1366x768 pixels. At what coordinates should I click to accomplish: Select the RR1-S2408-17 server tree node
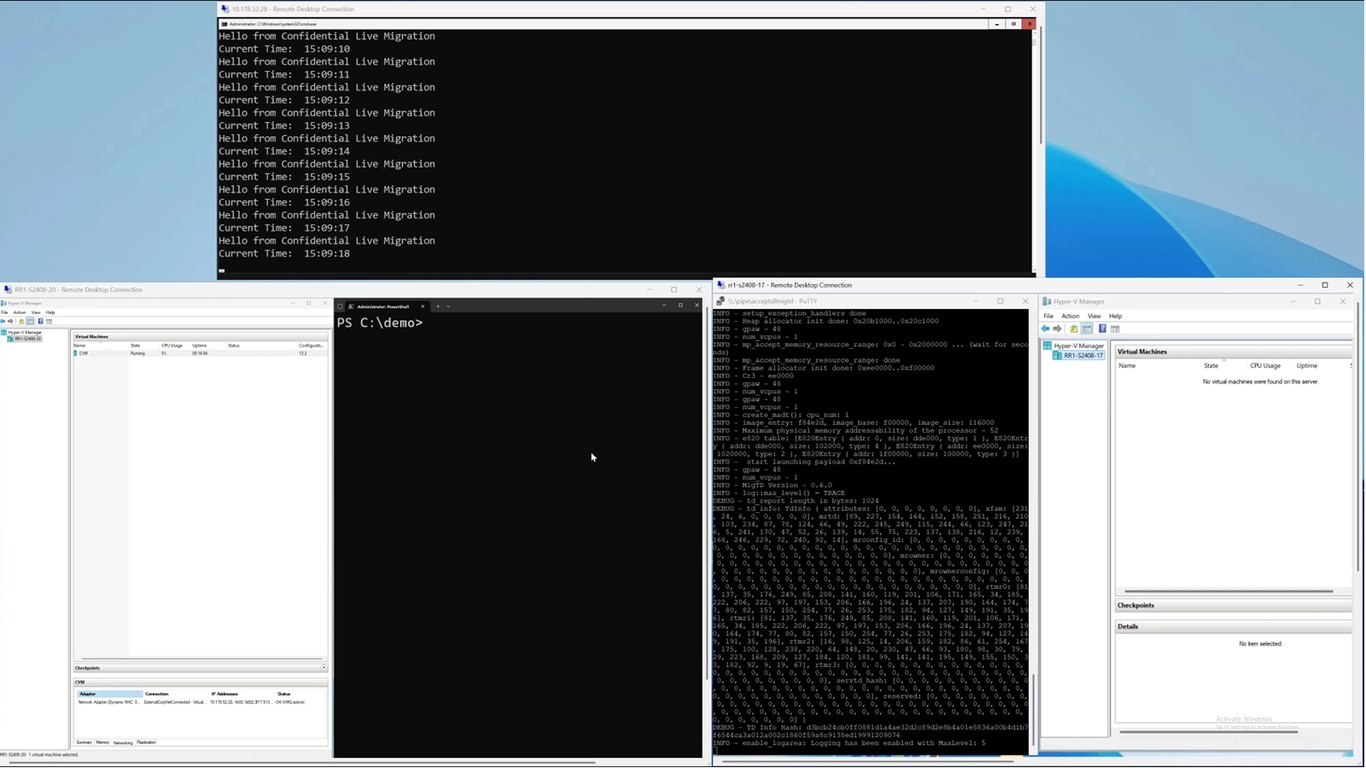(x=1082, y=355)
